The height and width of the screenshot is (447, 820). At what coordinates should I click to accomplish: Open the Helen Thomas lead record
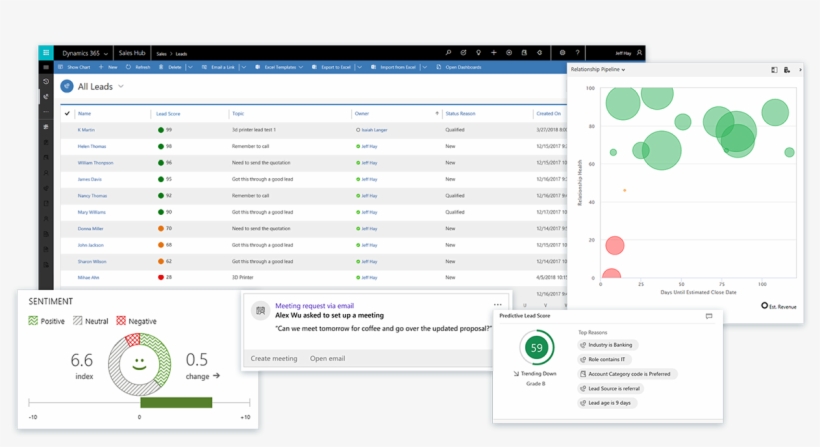(92, 146)
